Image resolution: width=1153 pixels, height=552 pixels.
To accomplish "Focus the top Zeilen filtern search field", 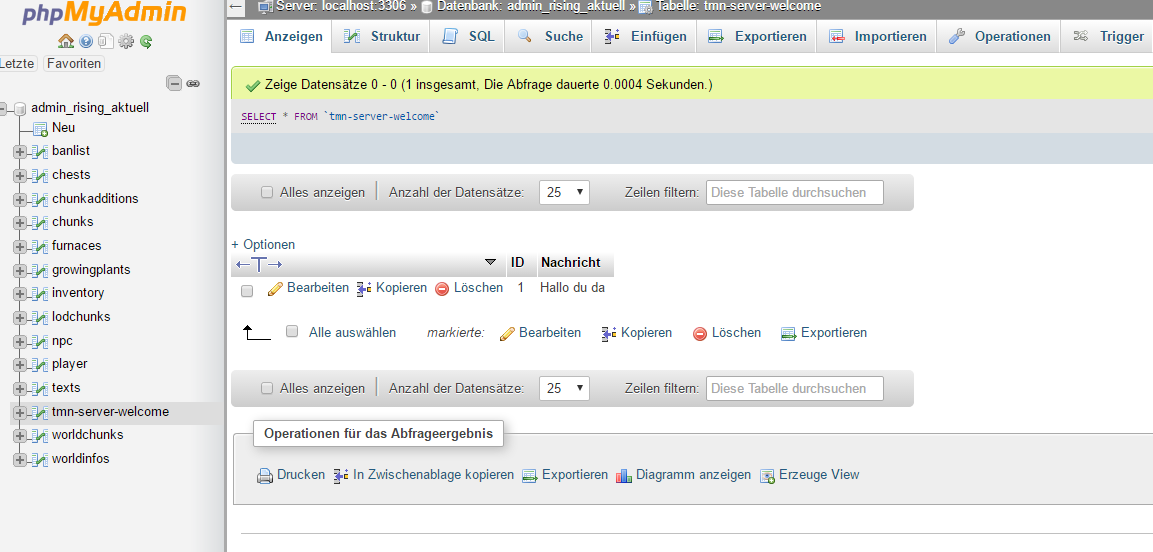I will point(794,192).
